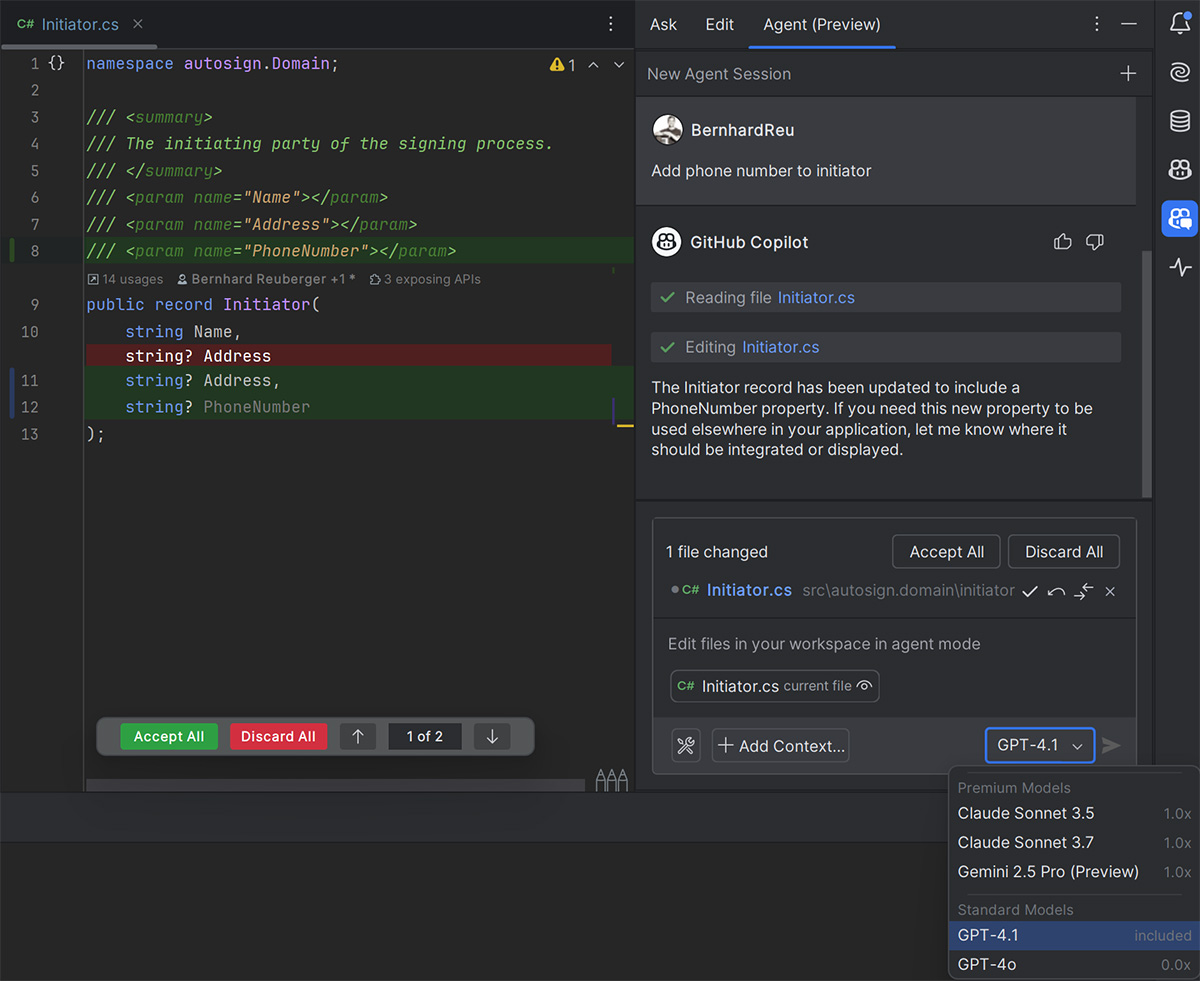Screen dimensions: 1200x981
Task: Click red Discard All in editor toolbar
Action: click(278, 737)
